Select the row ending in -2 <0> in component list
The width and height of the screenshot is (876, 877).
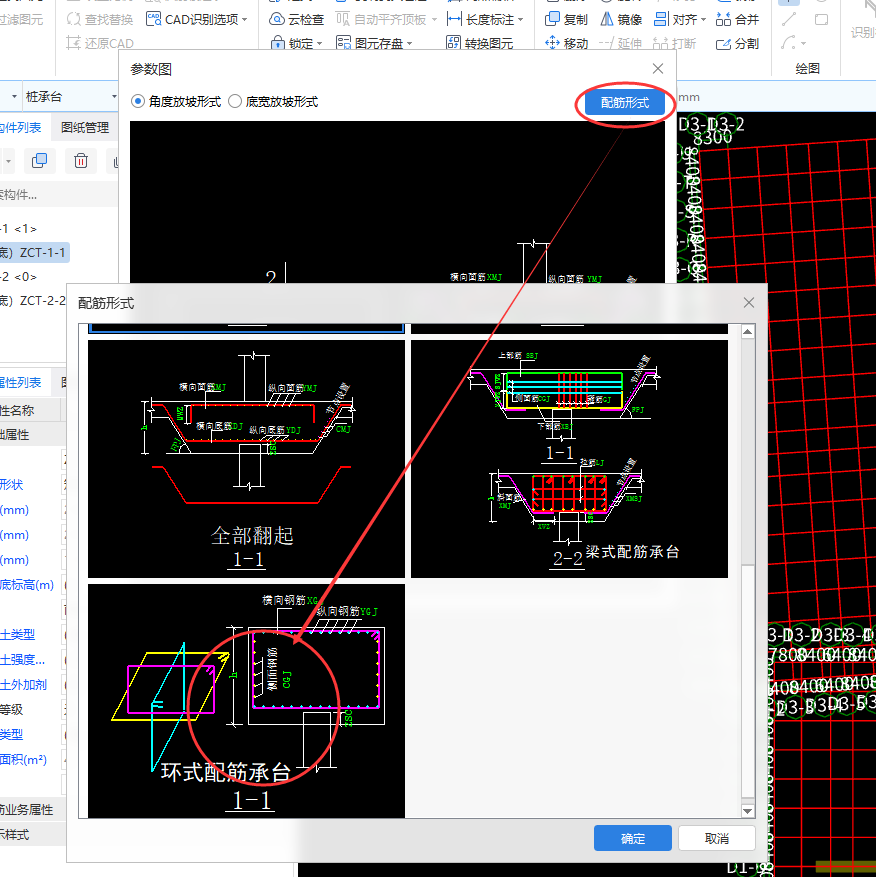(19, 276)
